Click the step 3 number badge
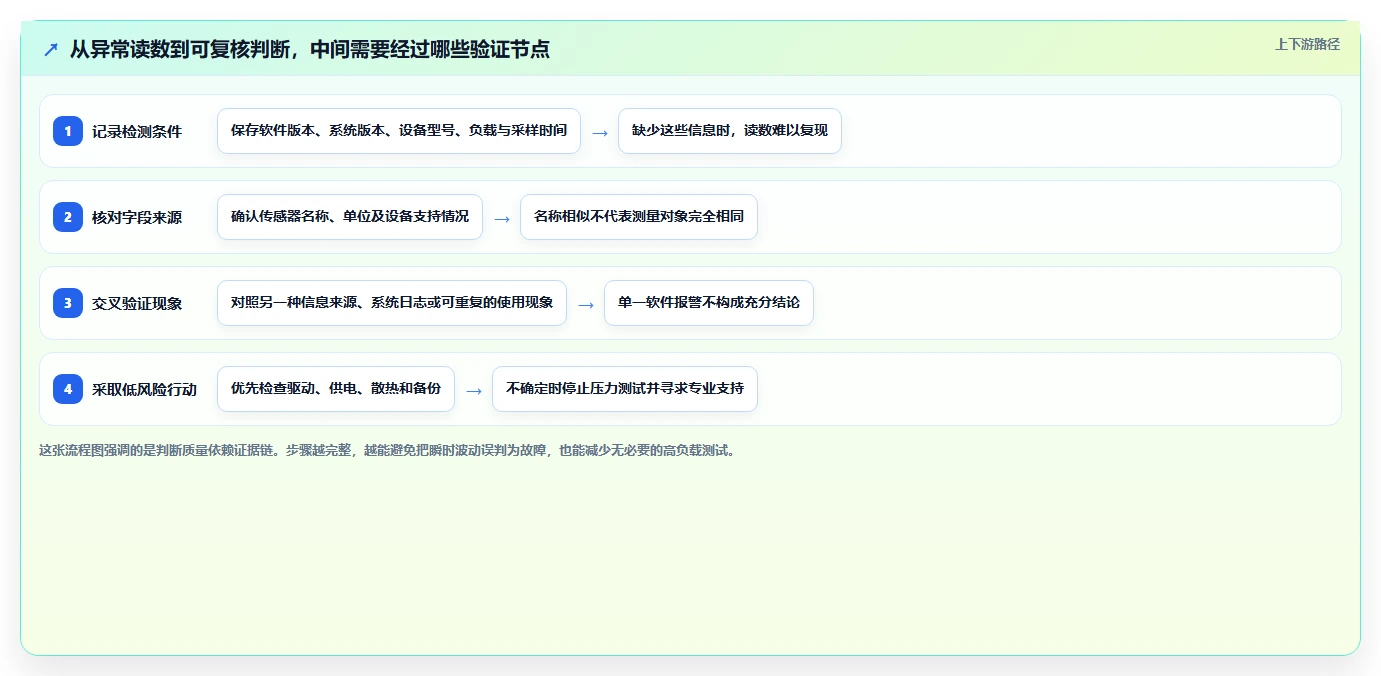Screen dimensions: 1381x676 [x=68, y=302]
